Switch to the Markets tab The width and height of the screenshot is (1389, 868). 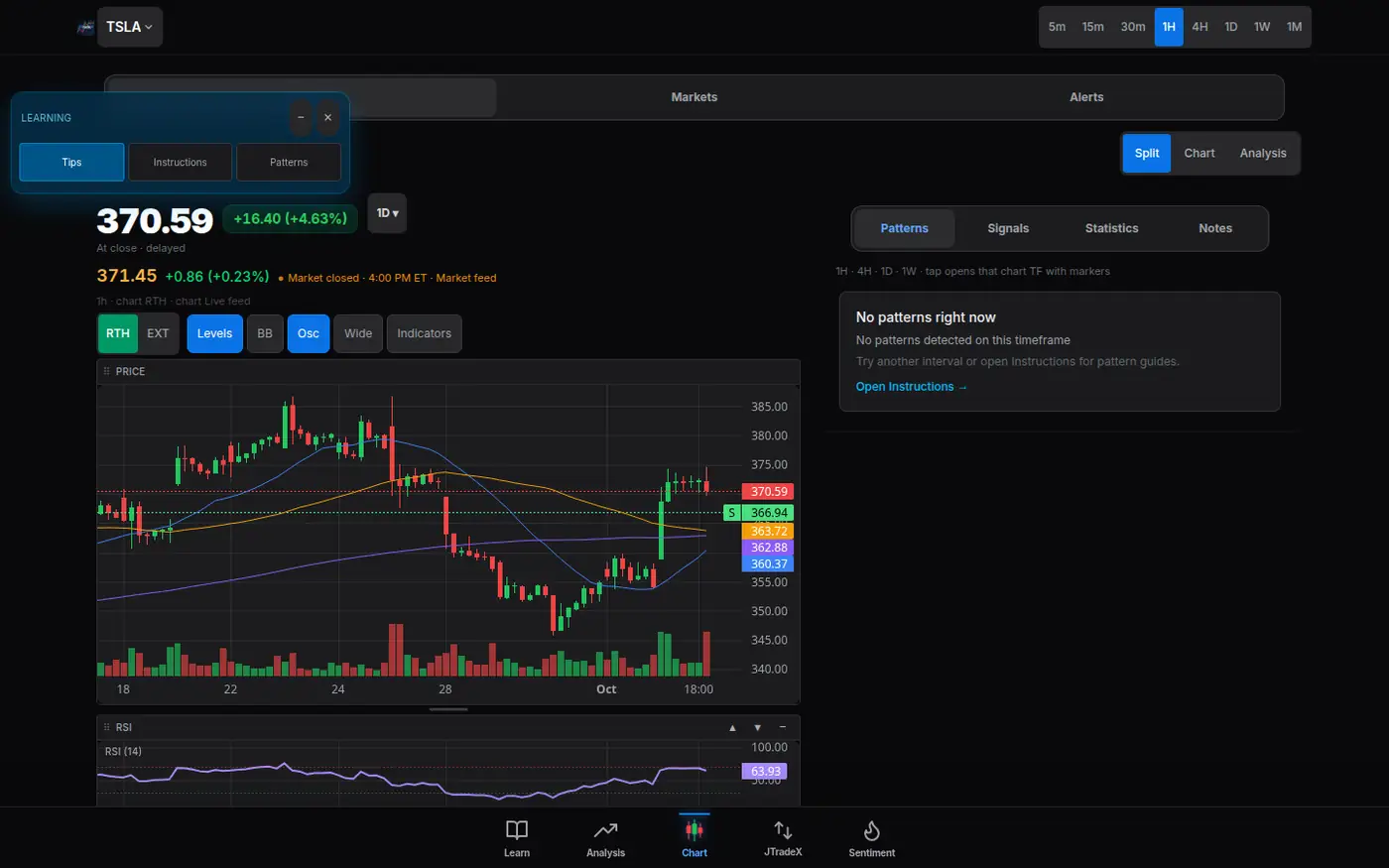[x=694, y=97]
